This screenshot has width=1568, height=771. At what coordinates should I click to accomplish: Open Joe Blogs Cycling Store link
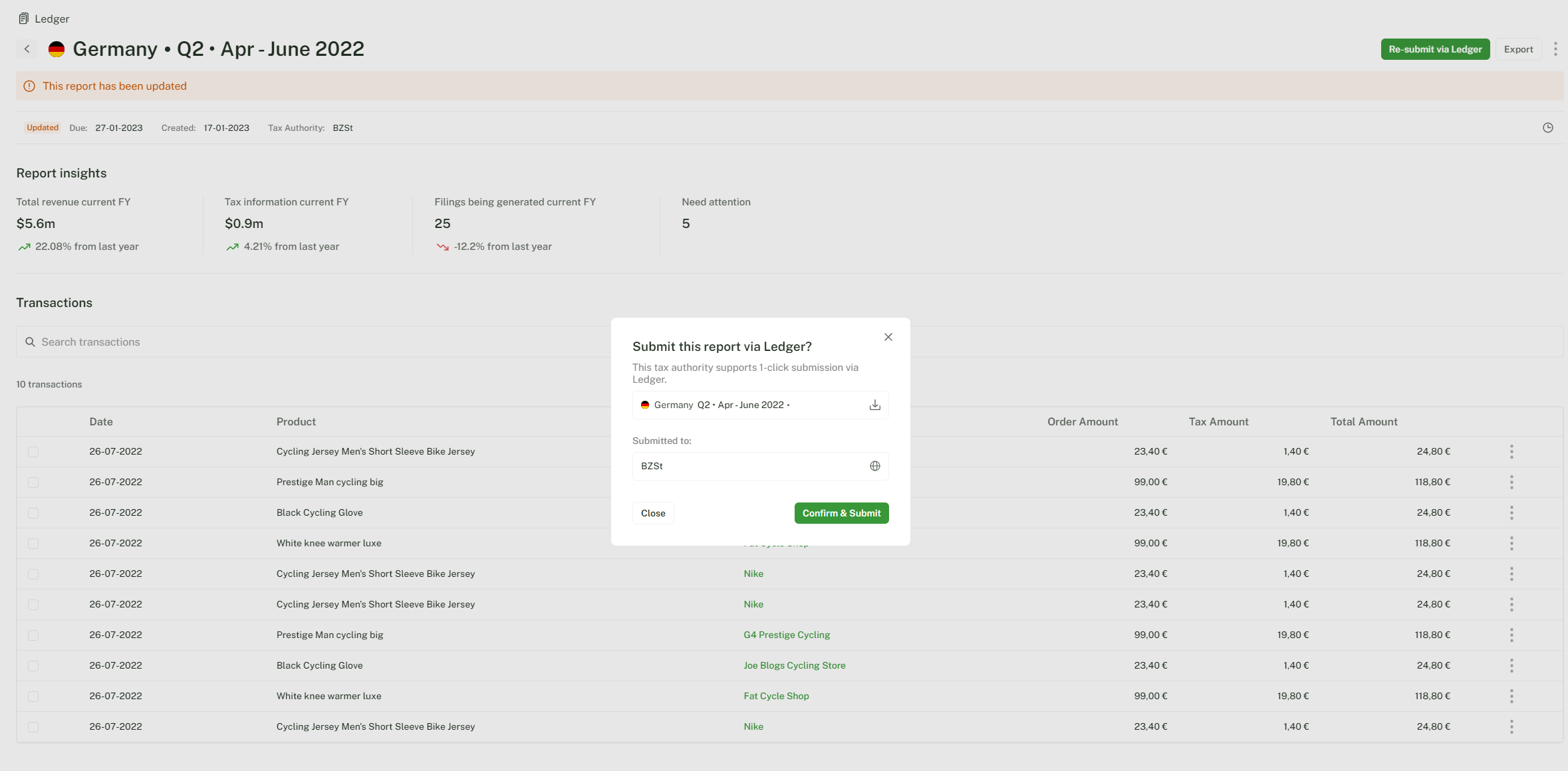(794, 665)
